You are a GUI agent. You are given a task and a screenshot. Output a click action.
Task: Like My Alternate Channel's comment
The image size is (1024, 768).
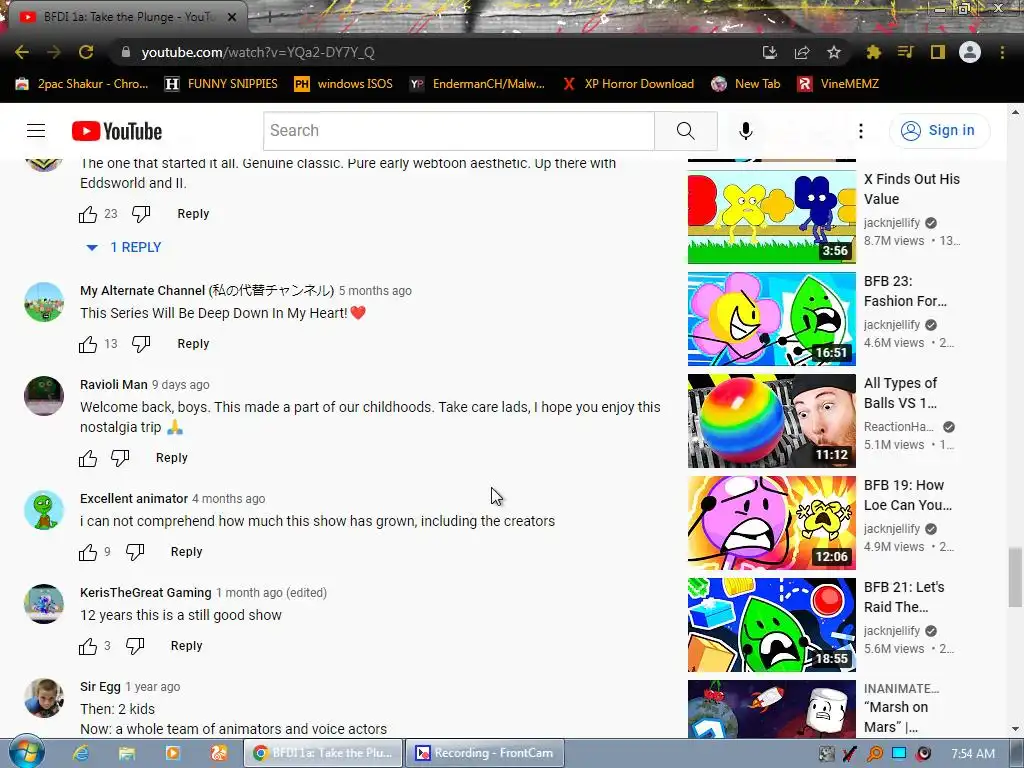[88, 344]
